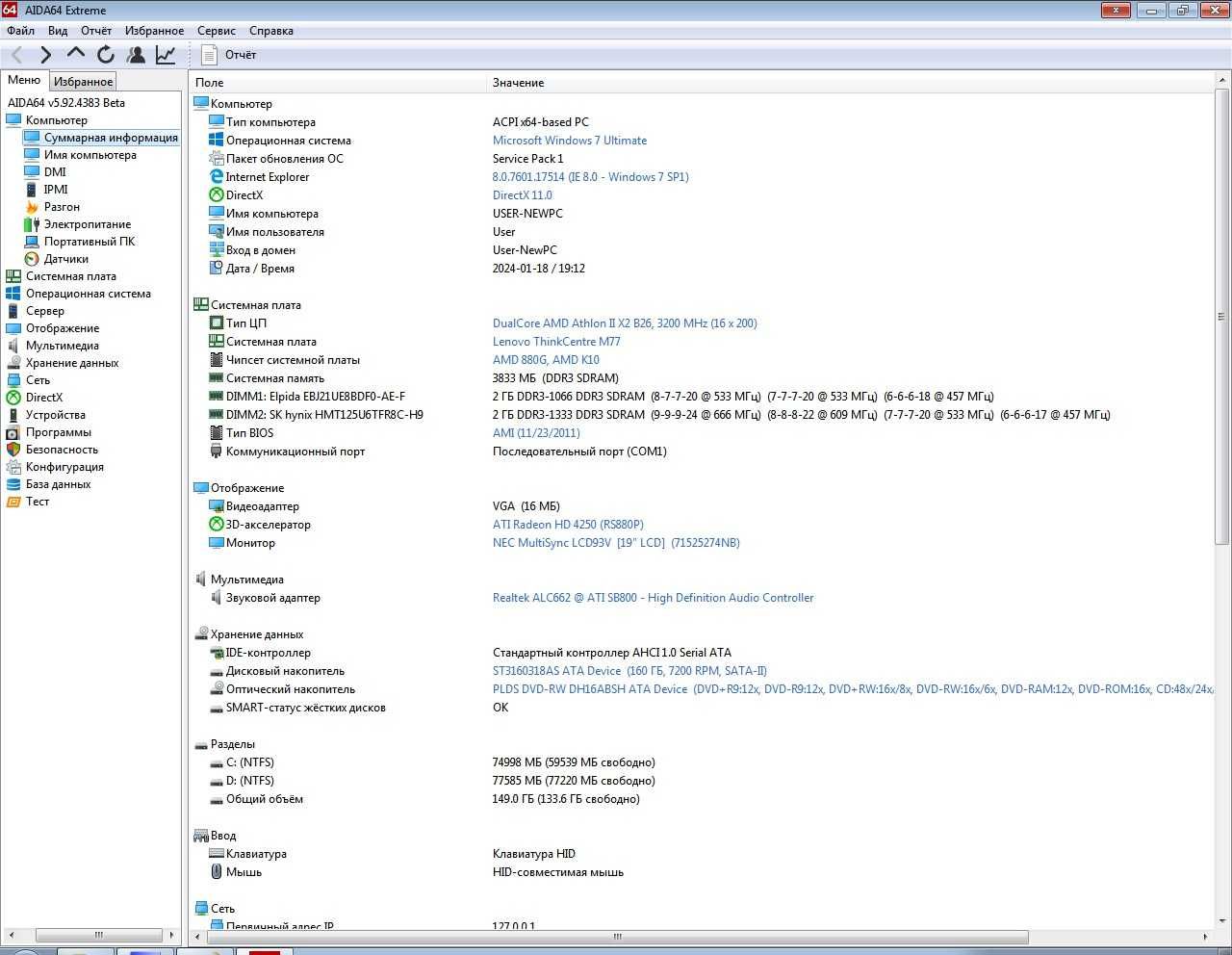Click the AMI (11/23/2011) BIOS link
The height and width of the screenshot is (955, 1232).
536,433
